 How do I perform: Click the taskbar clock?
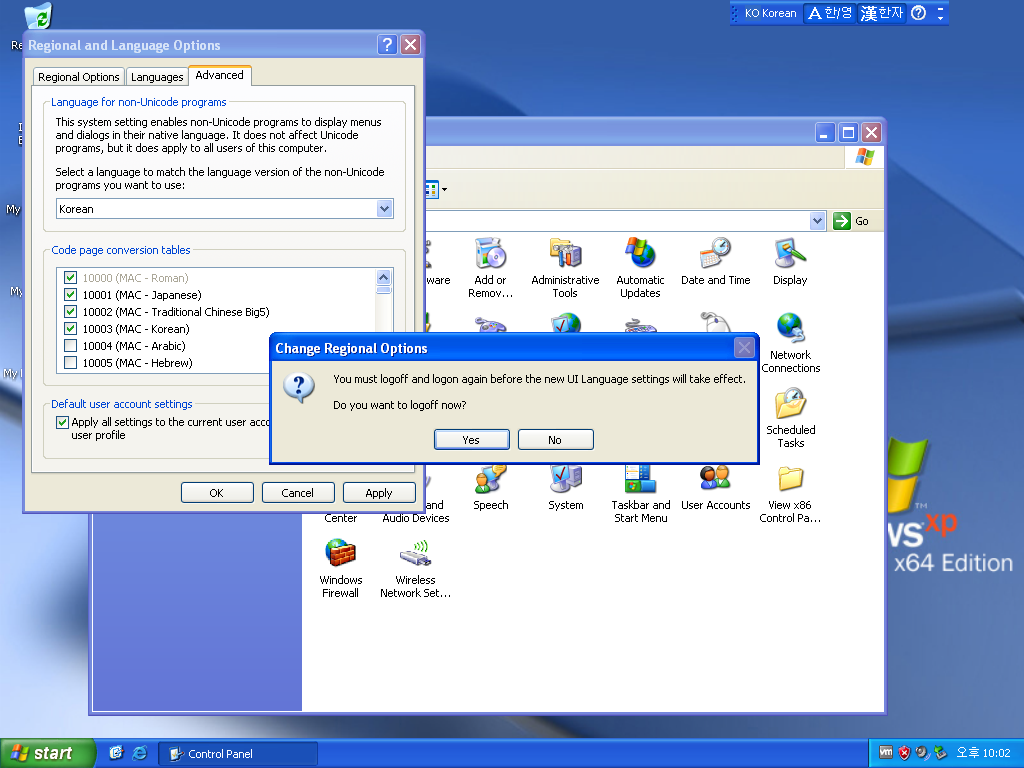pyautogui.click(x=983, y=753)
